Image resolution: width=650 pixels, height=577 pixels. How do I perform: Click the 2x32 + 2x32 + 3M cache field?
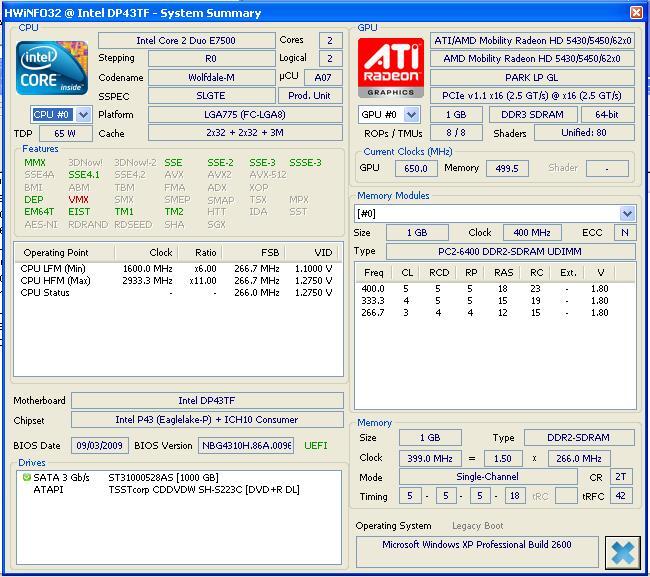pyautogui.click(x=245, y=133)
